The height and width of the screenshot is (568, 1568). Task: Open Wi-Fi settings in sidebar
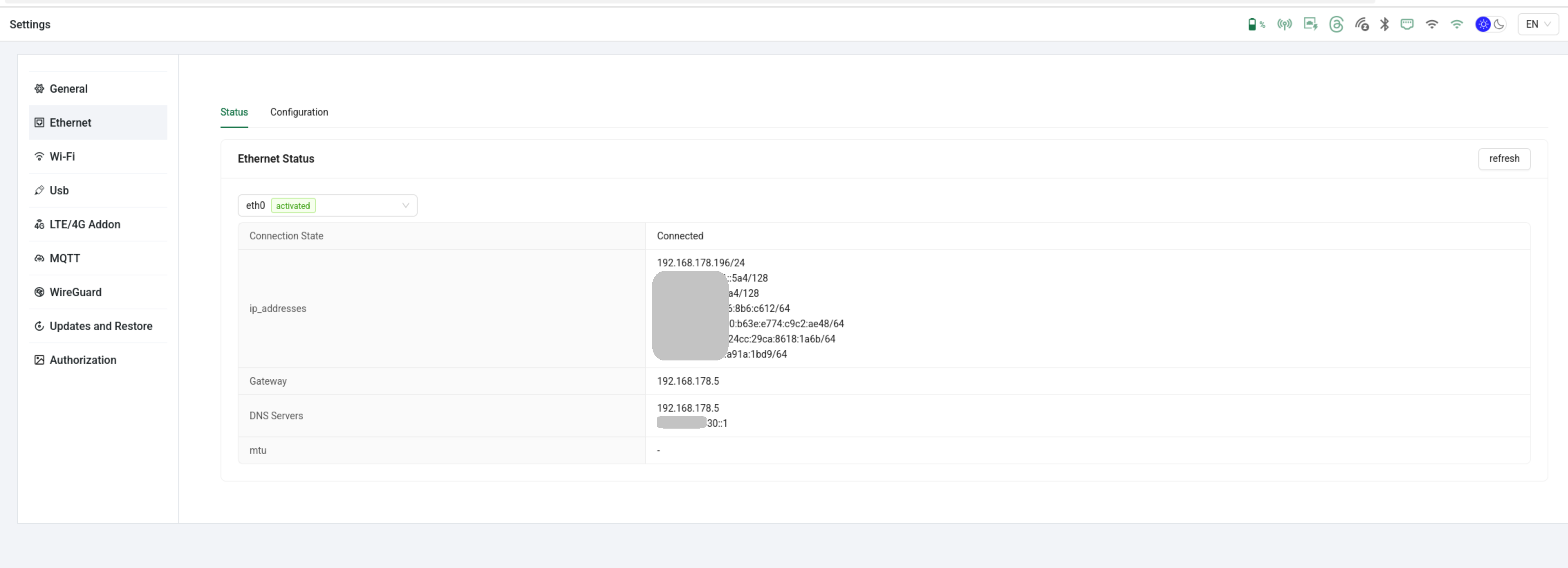(62, 157)
